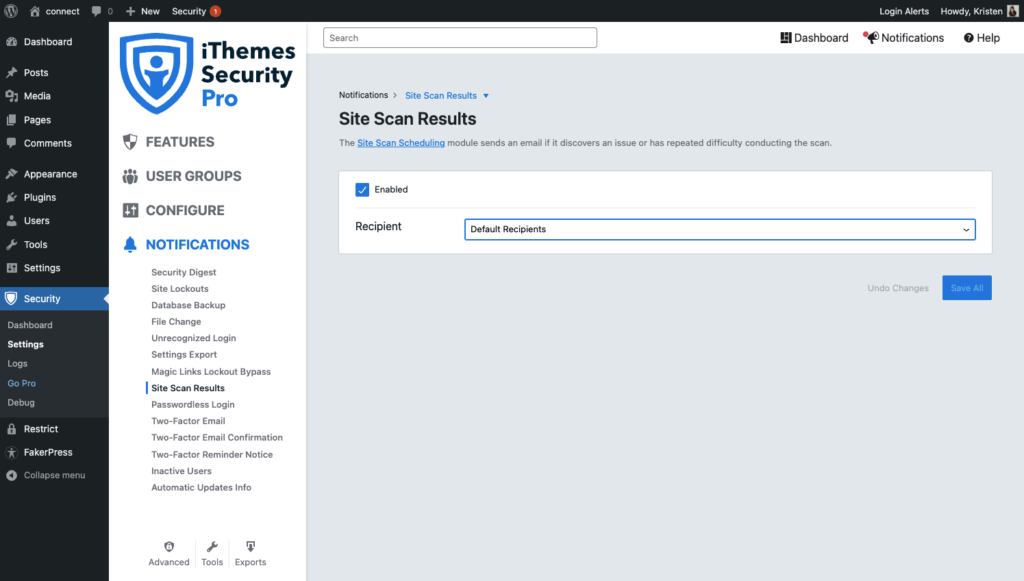Uncheck the Enabled checkbox
Image resolution: width=1024 pixels, height=581 pixels.
coord(362,189)
